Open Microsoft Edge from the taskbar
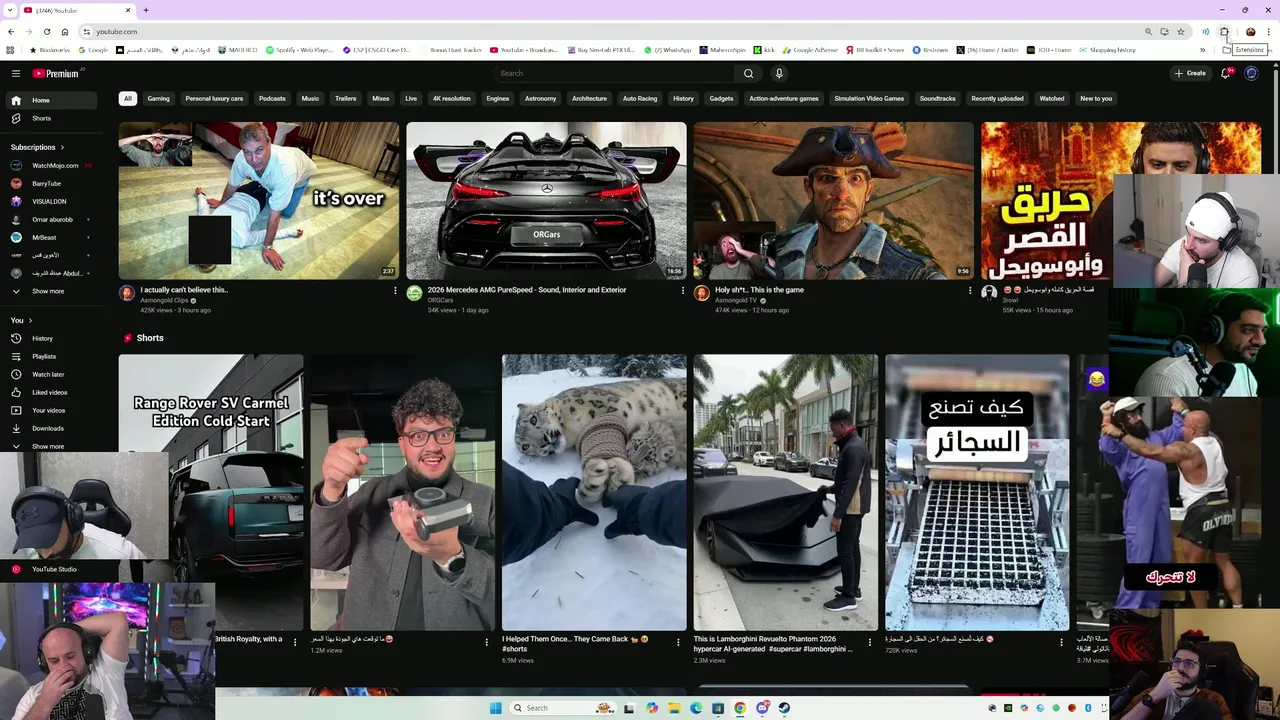Image resolution: width=1280 pixels, height=720 pixels. click(696, 708)
